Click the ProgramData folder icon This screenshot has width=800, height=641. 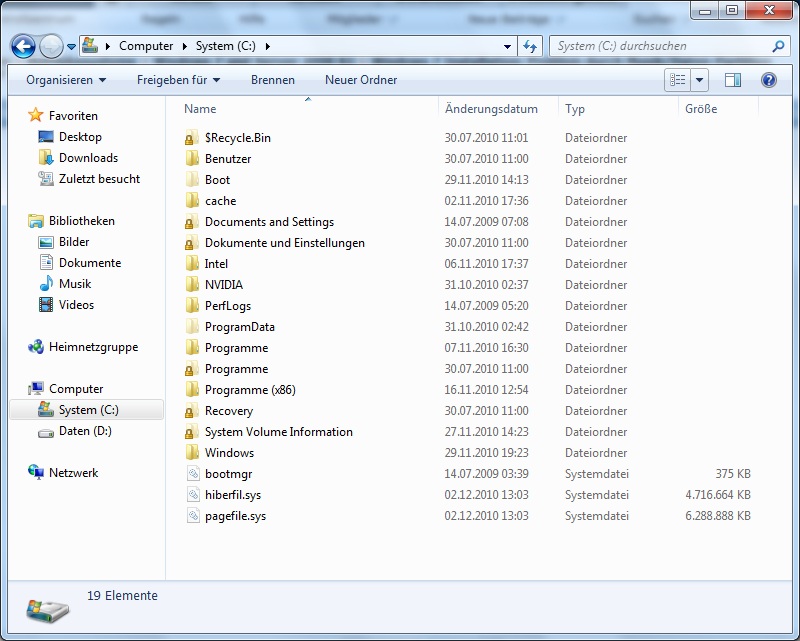tap(192, 326)
